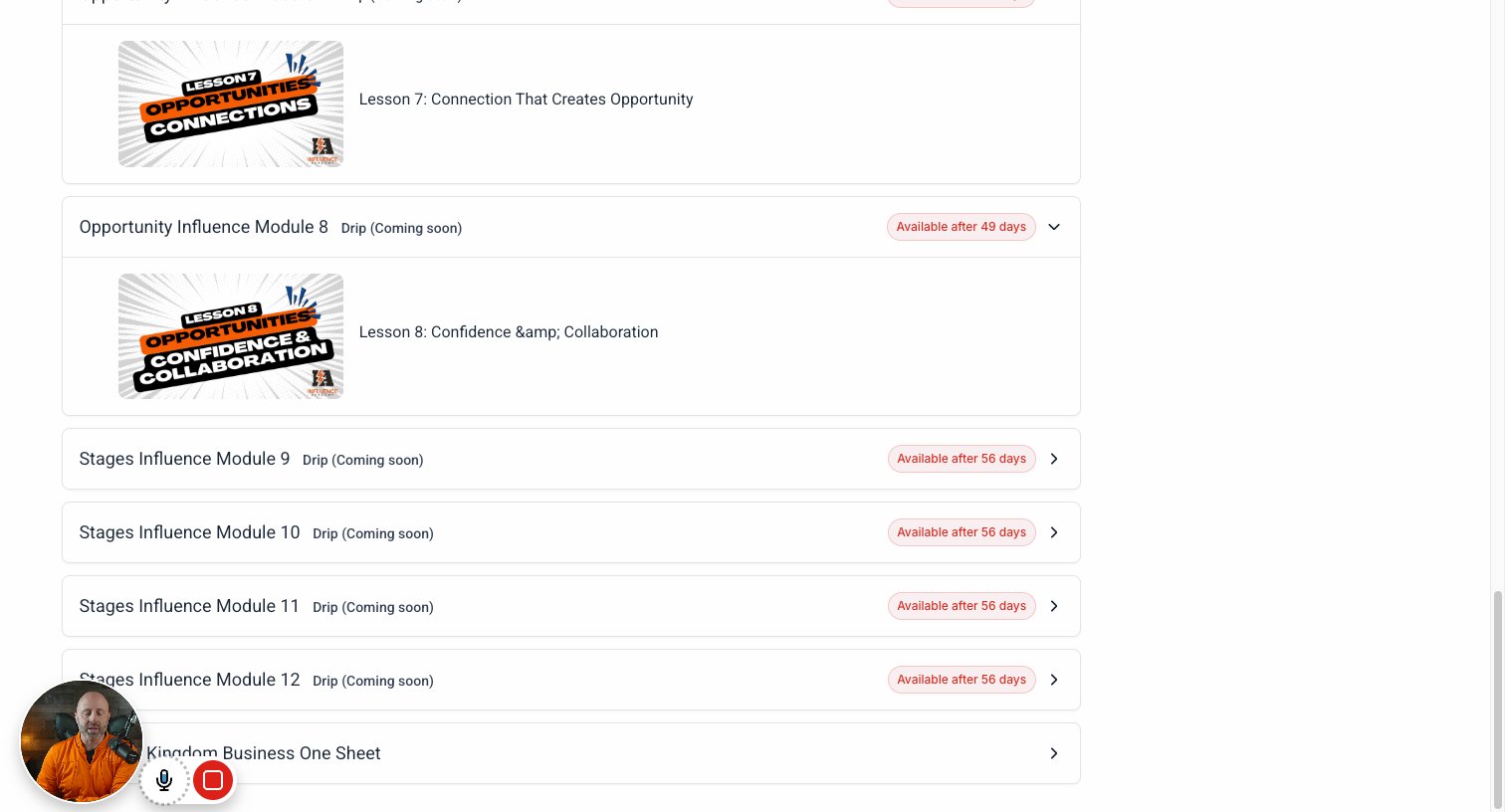Stop recording with the red square button
This screenshot has width=1505, height=812.
(212, 780)
